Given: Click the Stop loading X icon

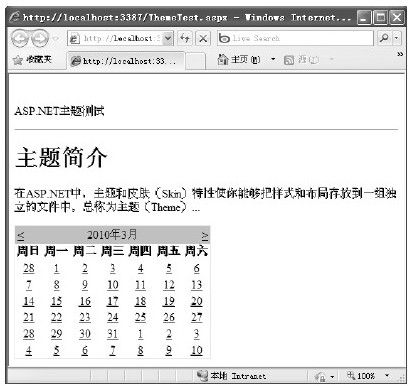Looking at the screenshot, I should [203, 39].
